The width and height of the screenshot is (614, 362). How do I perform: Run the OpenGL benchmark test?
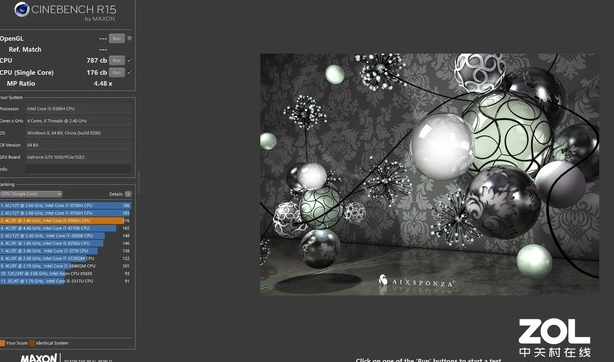[117, 38]
